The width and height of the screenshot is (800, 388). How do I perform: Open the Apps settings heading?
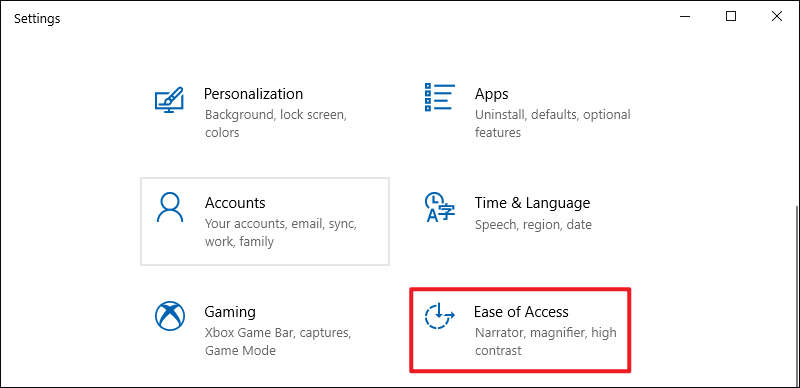click(491, 94)
